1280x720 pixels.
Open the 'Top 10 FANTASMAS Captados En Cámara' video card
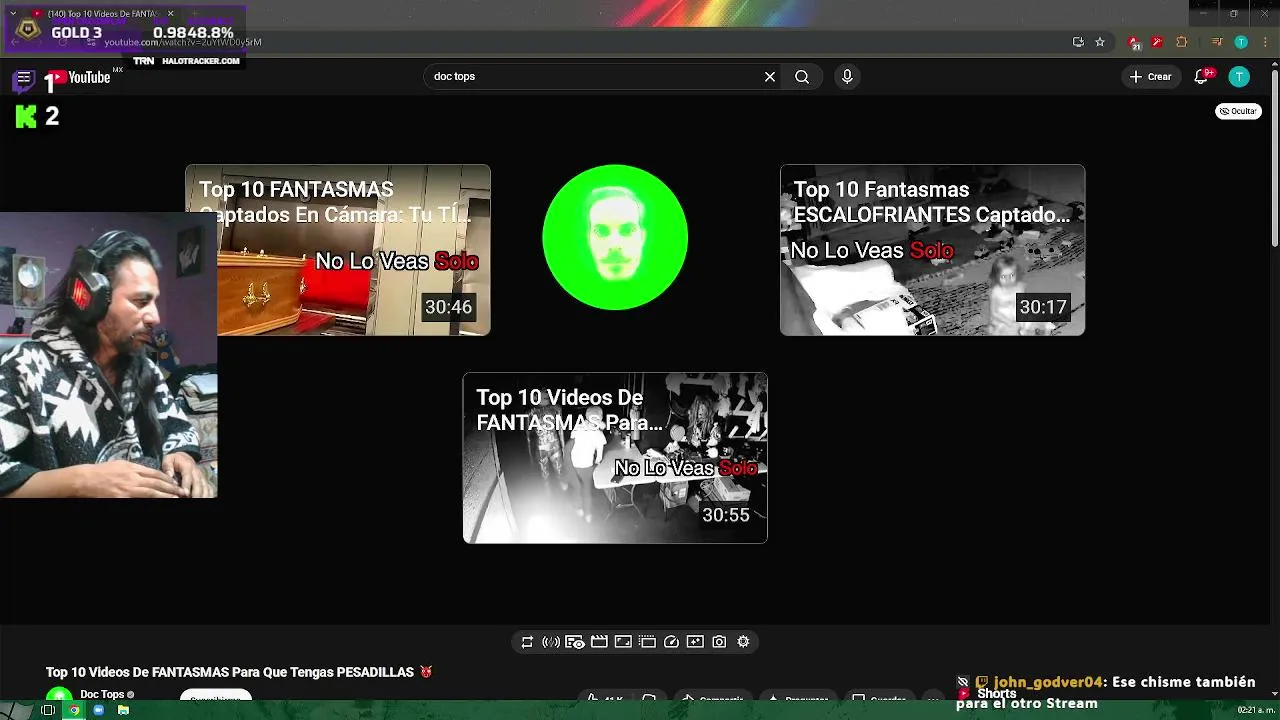(338, 250)
